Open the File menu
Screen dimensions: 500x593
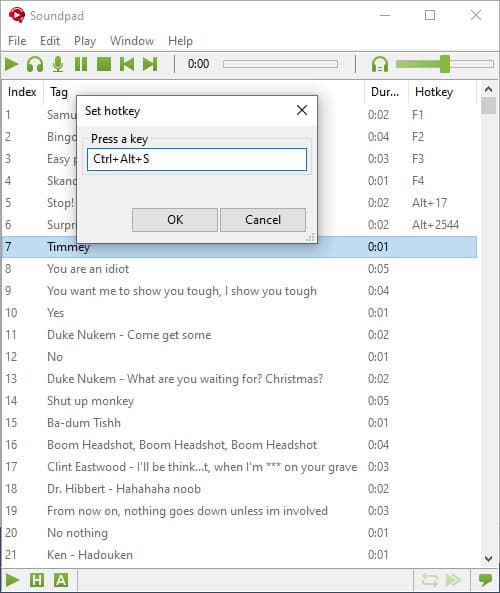[17, 41]
